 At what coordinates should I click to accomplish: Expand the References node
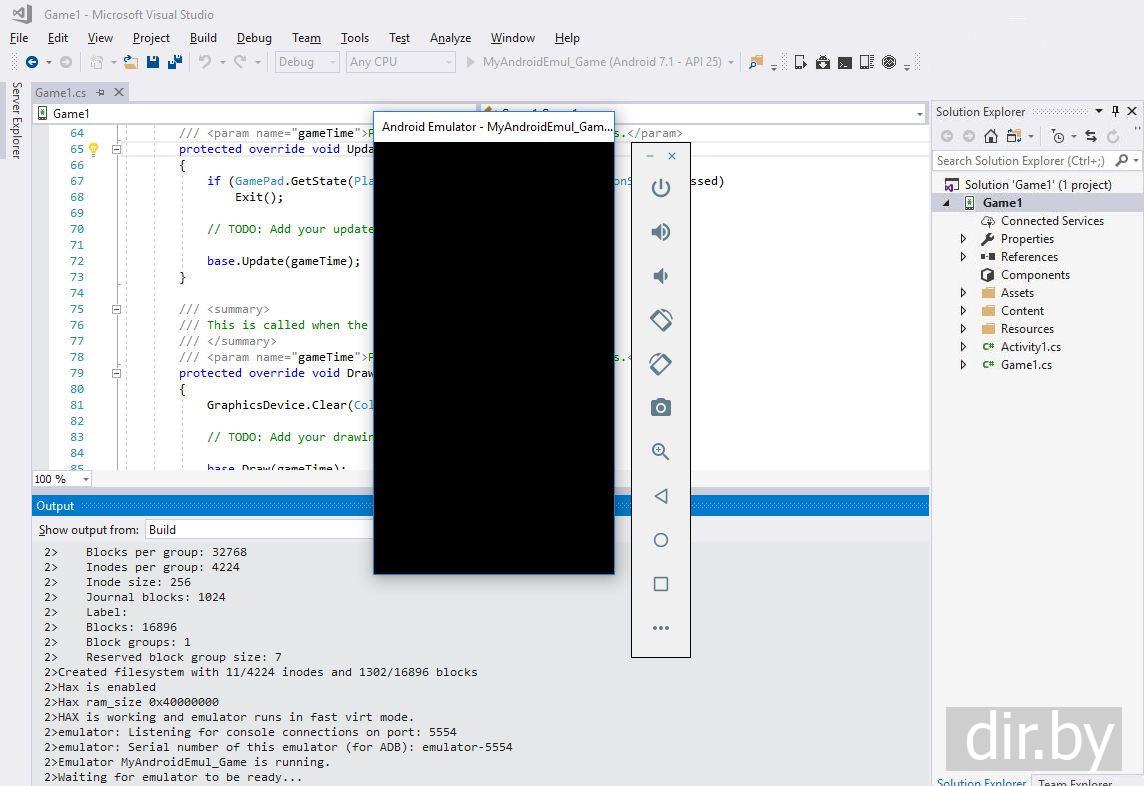click(963, 257)
